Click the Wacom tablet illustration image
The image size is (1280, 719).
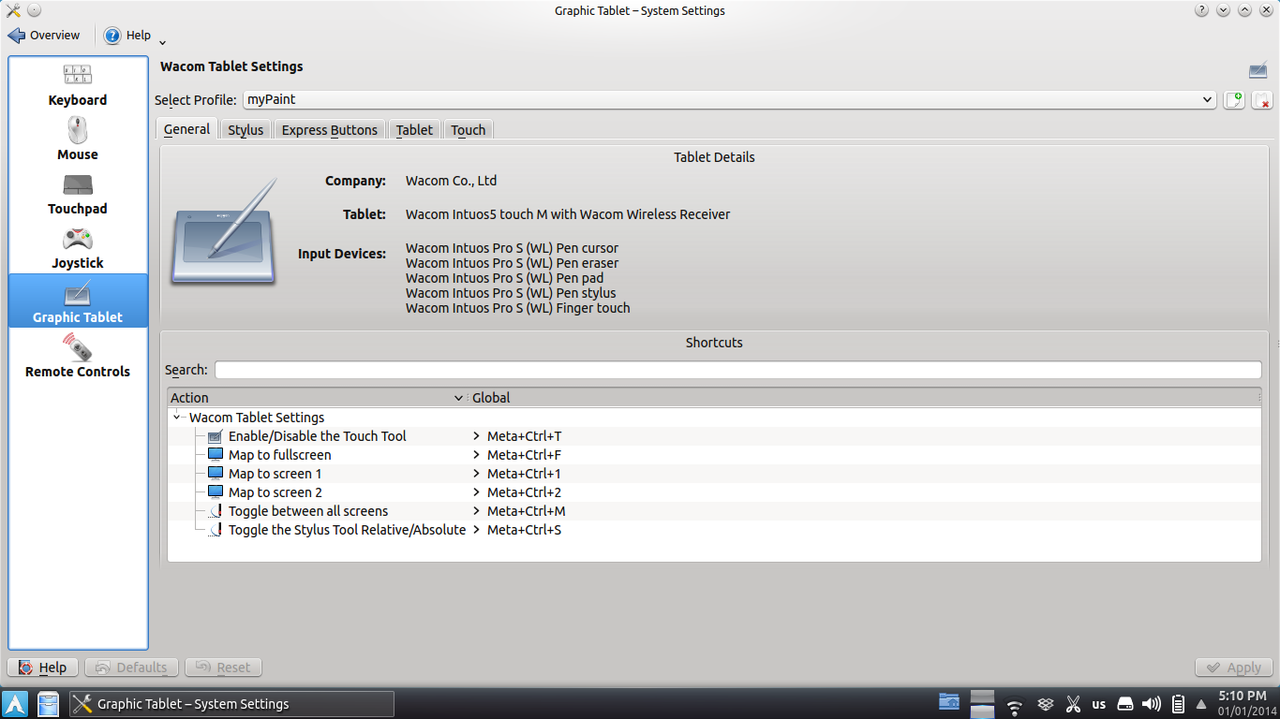pos(224,232)
